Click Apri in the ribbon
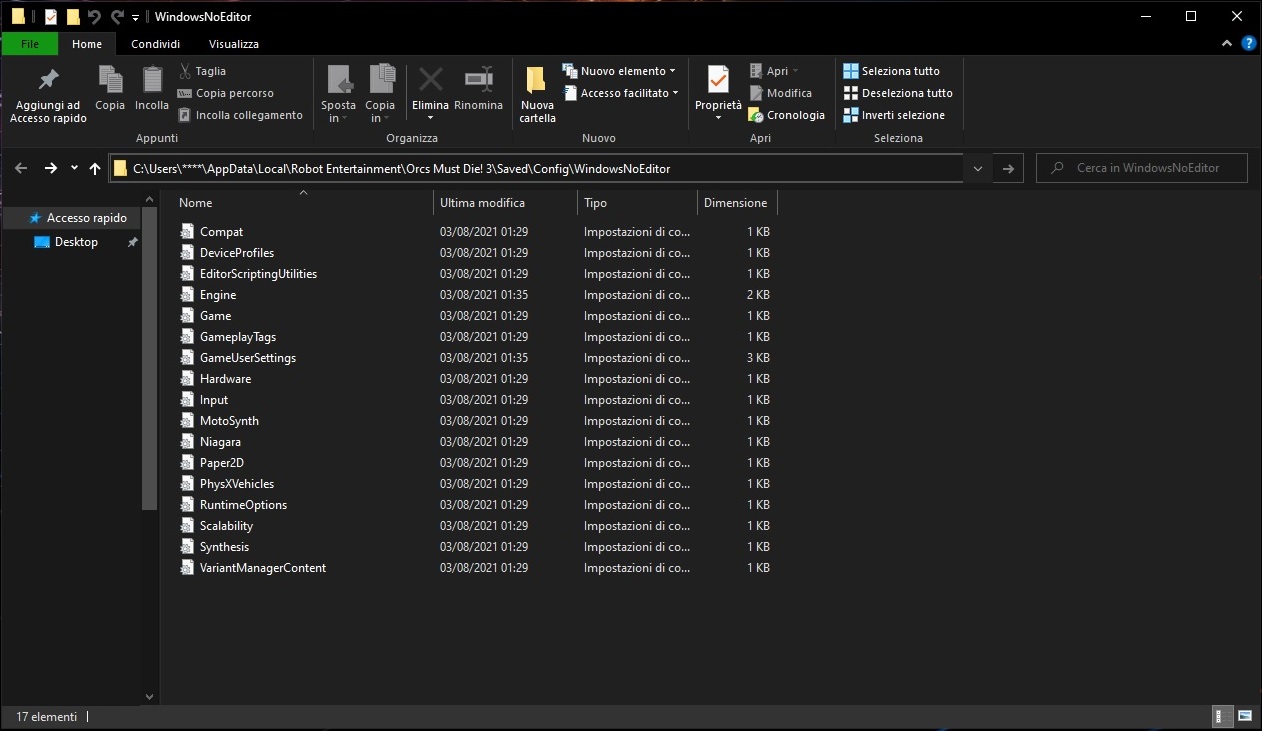The width and height of the screenshot is (1262, 731). (774, 71)
